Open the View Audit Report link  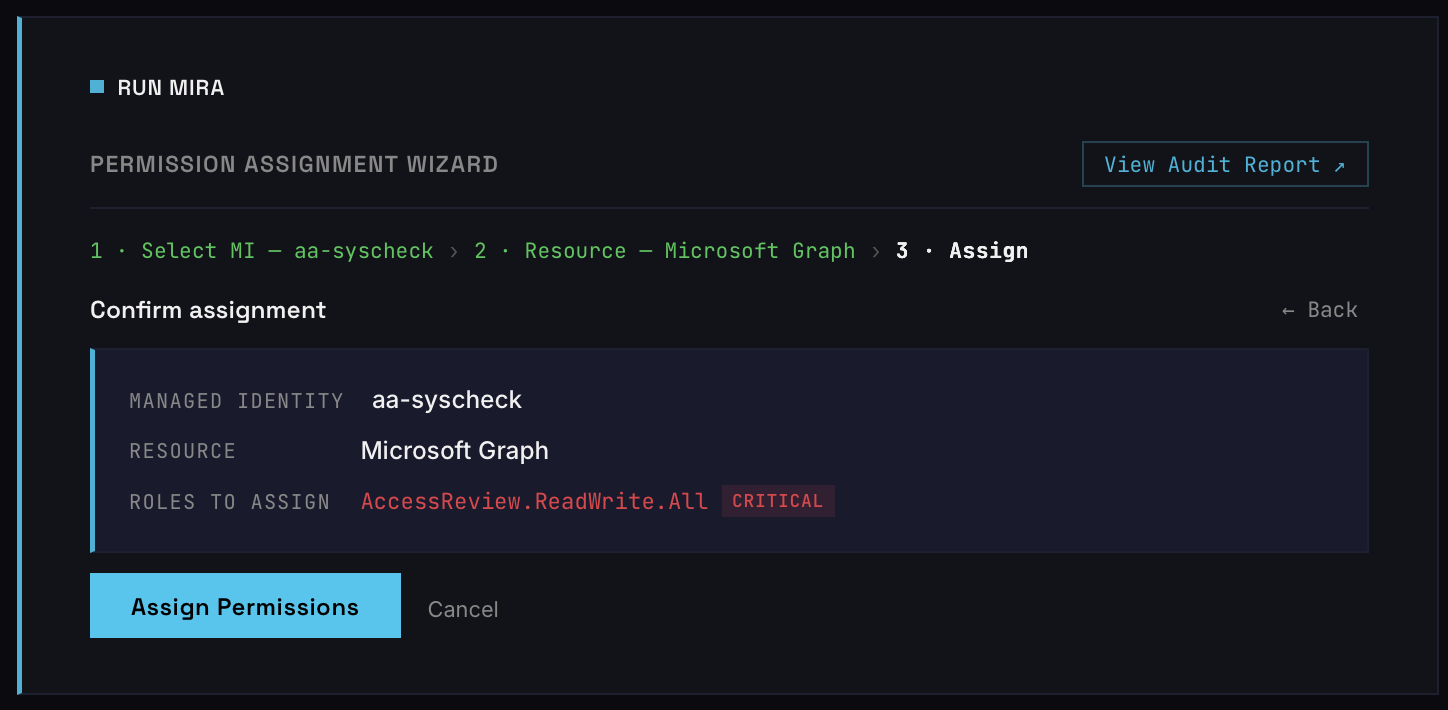1225,164
